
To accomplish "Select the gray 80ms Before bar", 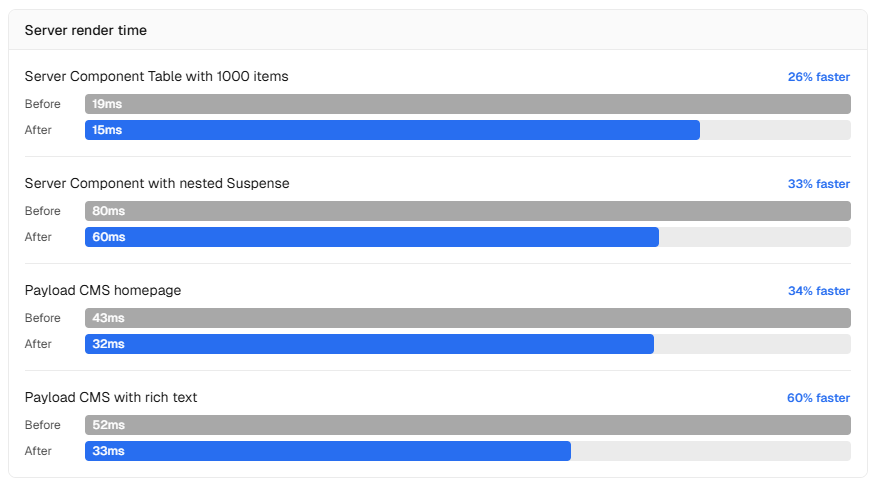I will click(467, 211).
